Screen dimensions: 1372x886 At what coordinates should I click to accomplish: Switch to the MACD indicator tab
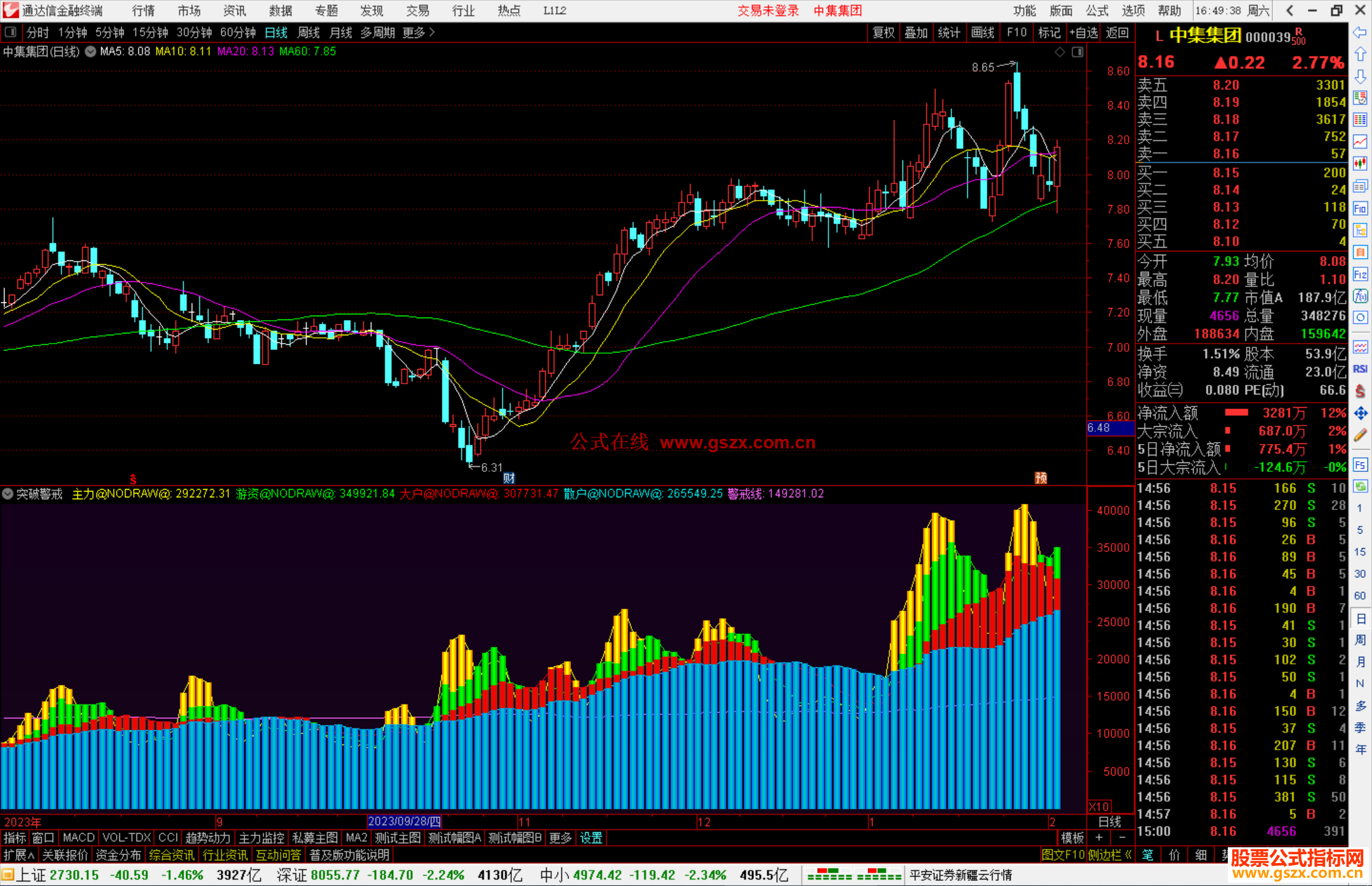(79, 838)
